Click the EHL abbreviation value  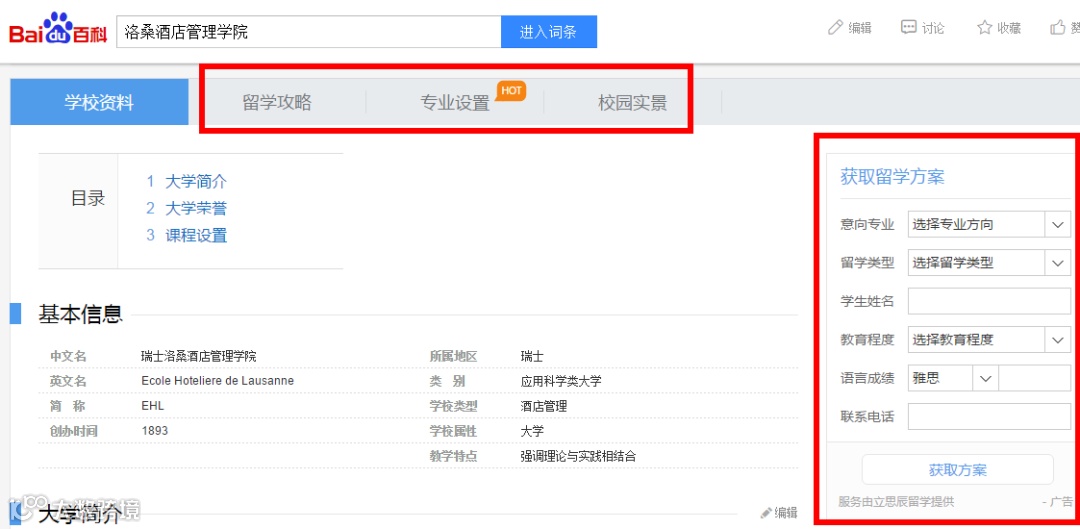click(x=152, y=406)
